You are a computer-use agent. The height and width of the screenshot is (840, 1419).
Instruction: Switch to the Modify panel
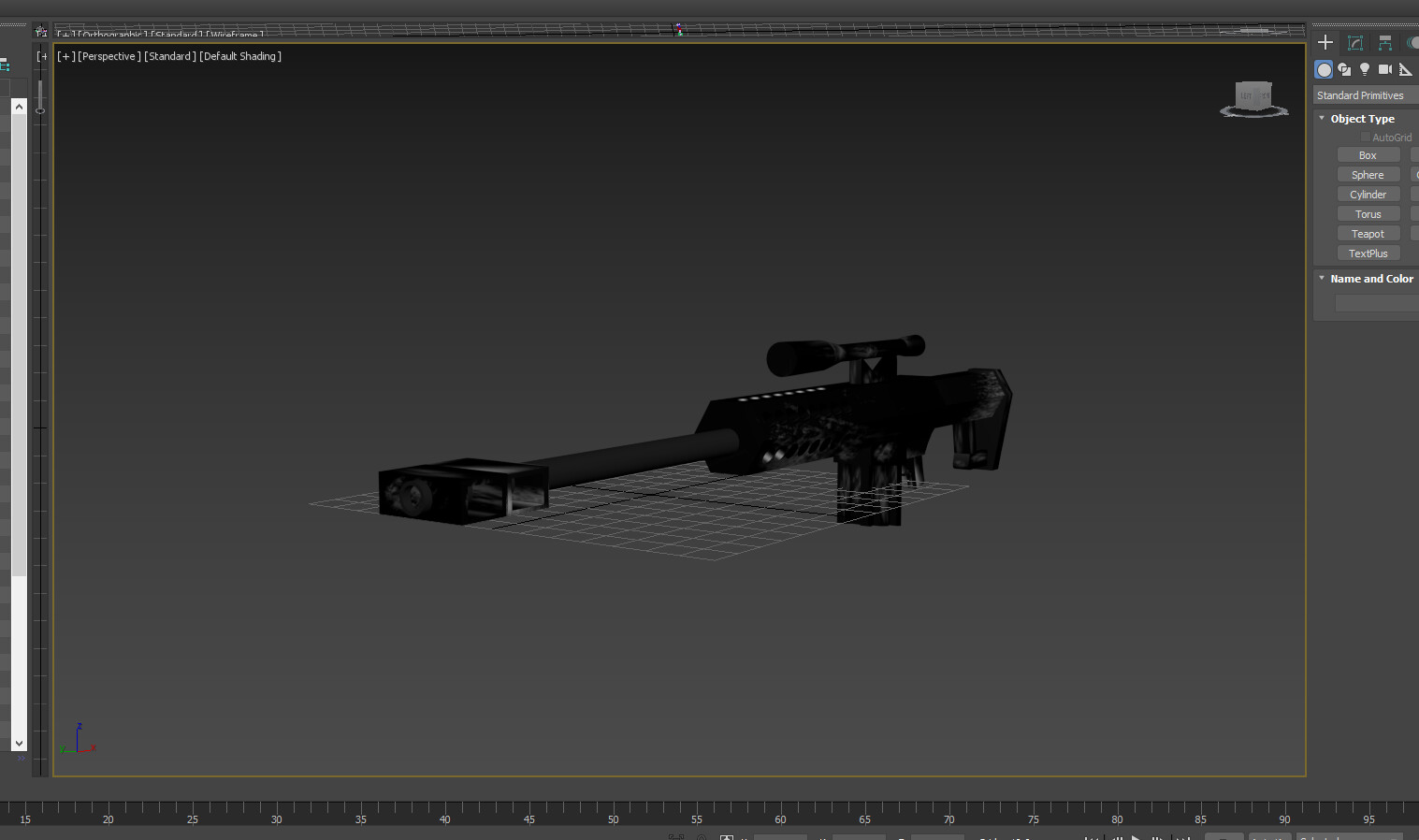point(1355,42)
